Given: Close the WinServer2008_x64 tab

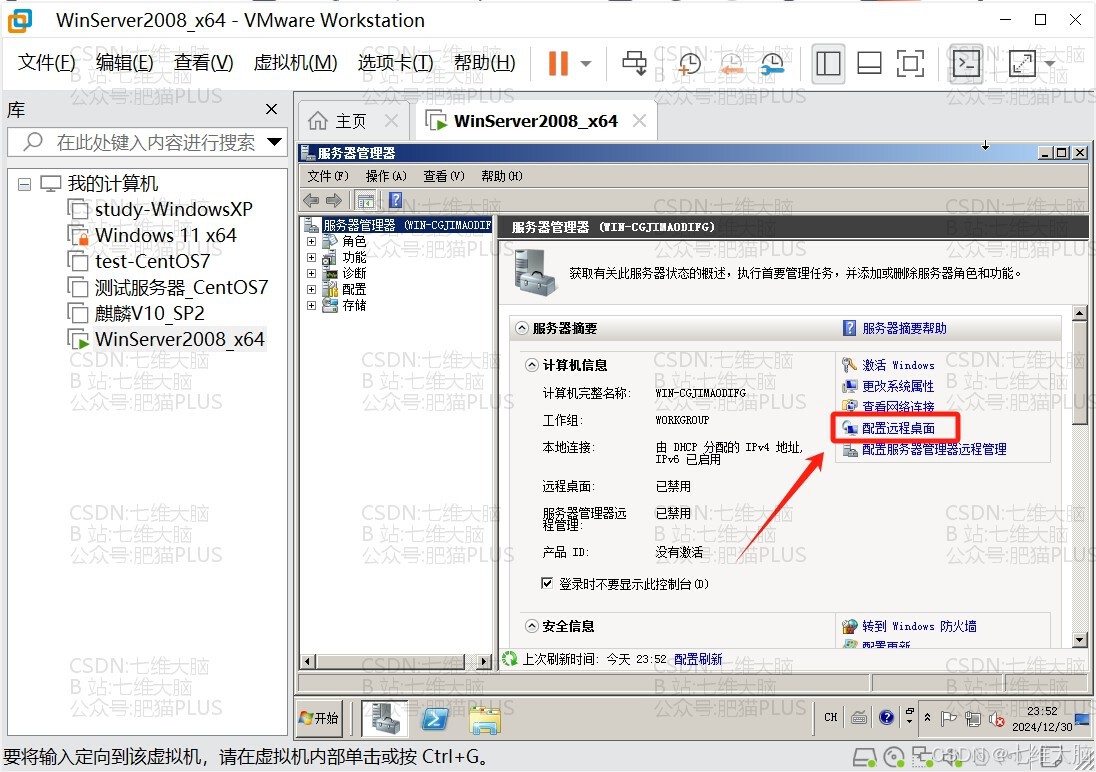Looking at the screenshot, I should pyautogui.click(x=639, y=121).
